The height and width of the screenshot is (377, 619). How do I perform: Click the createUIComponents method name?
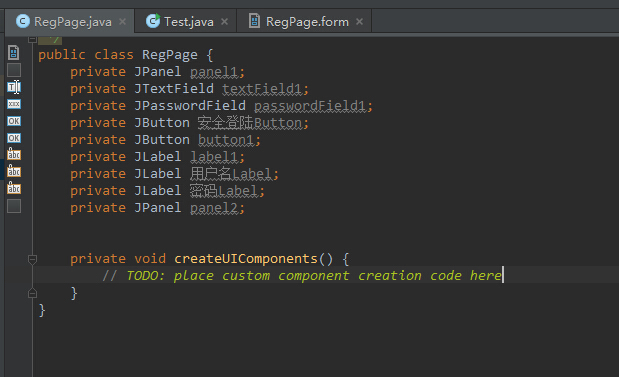246,259
